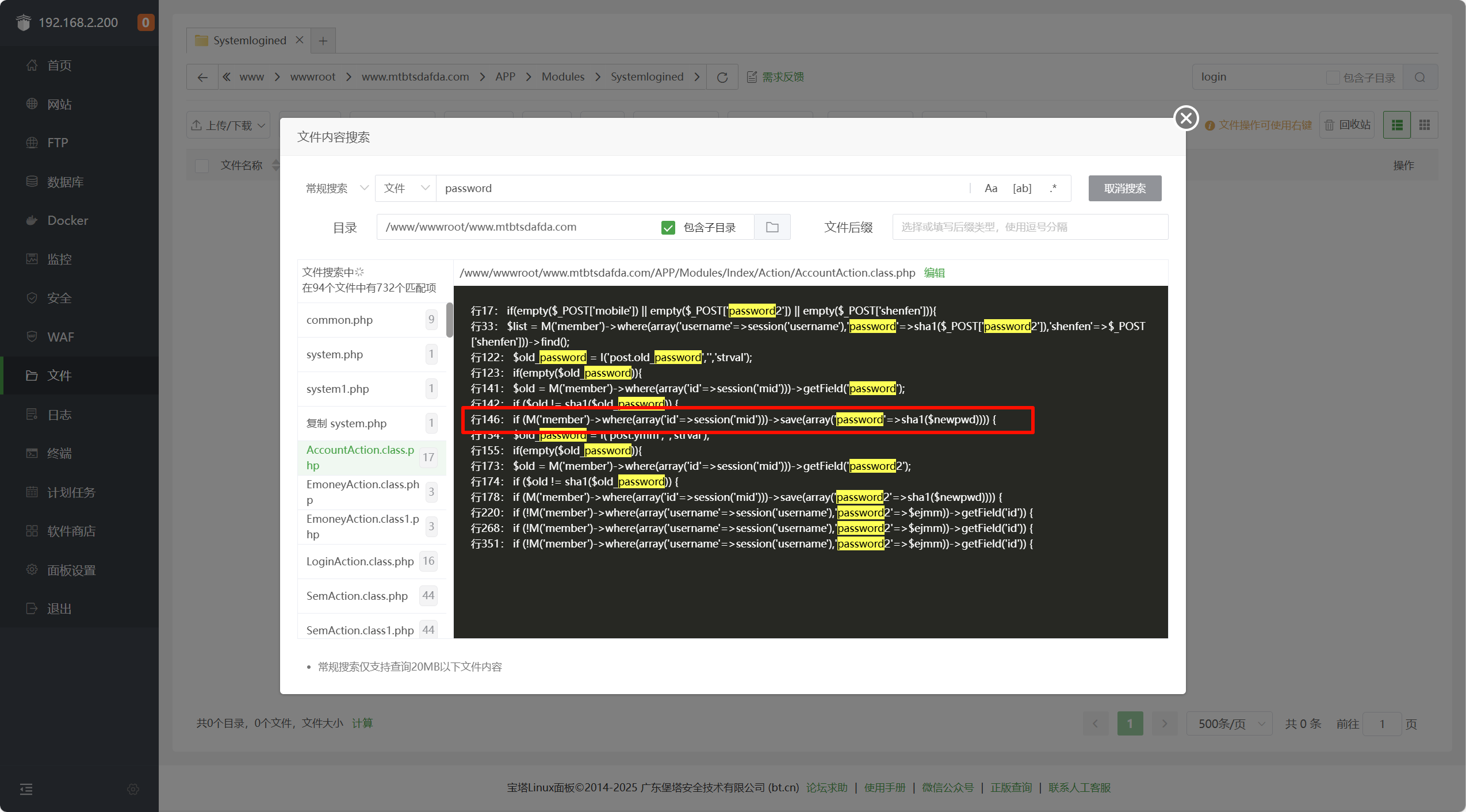Open the 上传/下载 dropdown

tap(228, 125)
